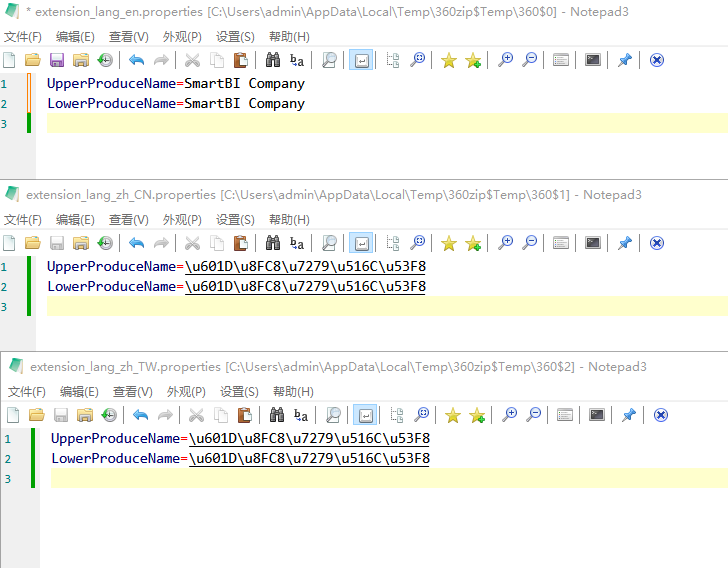The width and height of the screenshot is (728, 568).
Task: Save file icon in extension_lang_en window
Action: click(57, 60)
